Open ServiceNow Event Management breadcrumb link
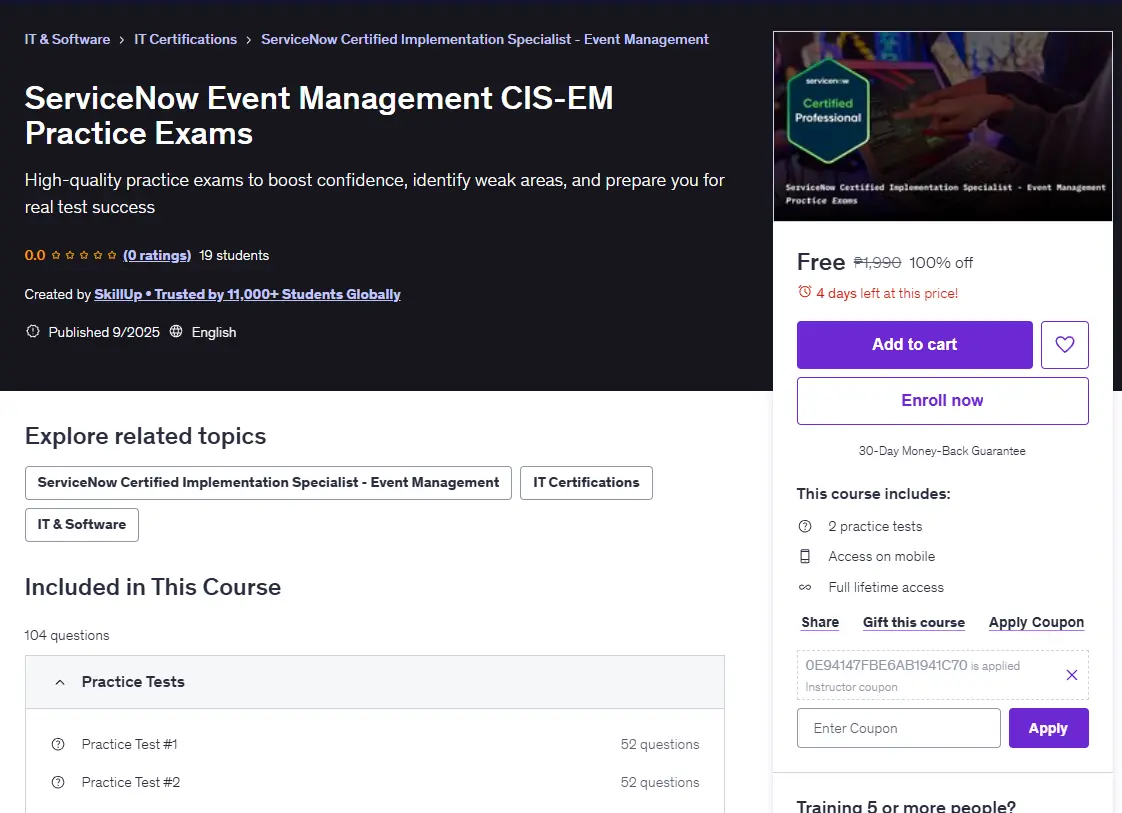This screenshot has width=1122, height=813. click(484, 39)
